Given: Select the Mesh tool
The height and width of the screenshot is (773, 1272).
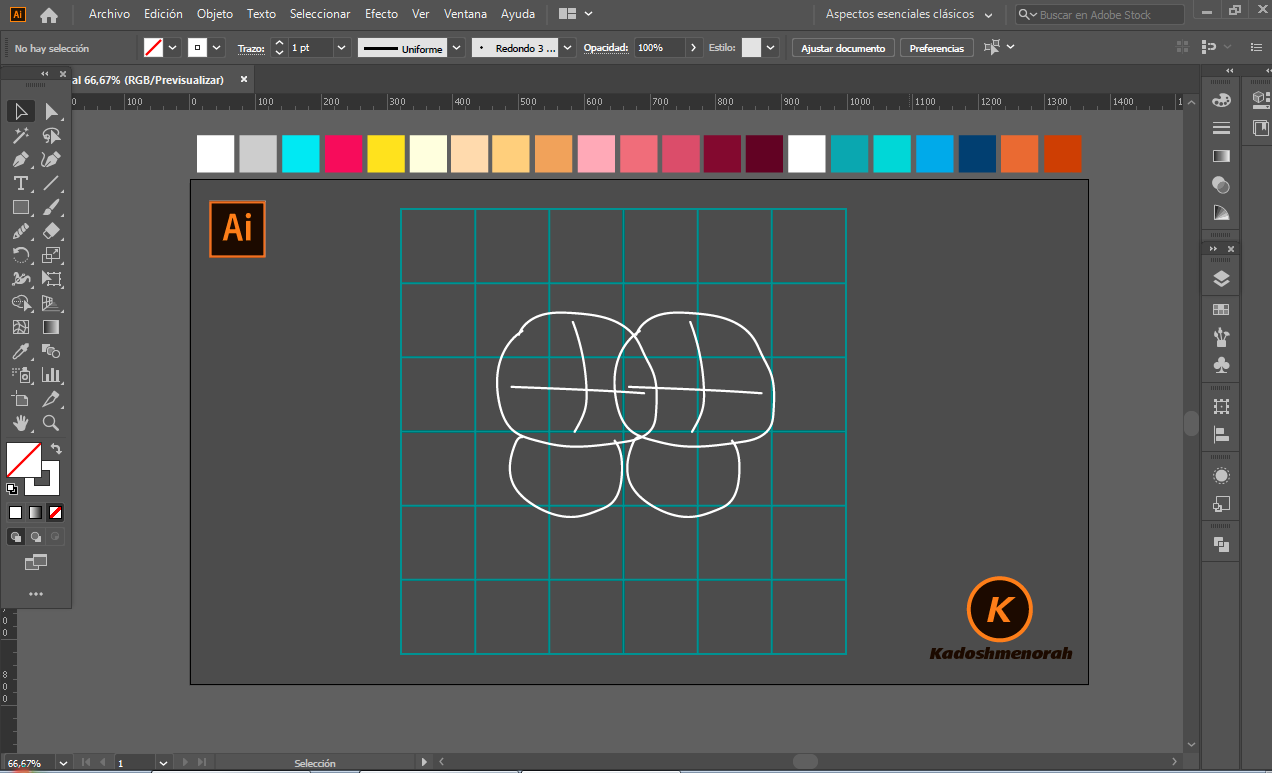Looking at the screenshot, I should [20, 327].
